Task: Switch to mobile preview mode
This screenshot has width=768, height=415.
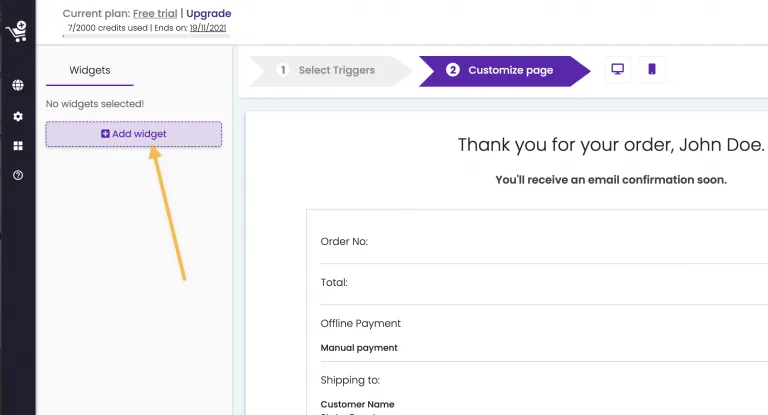Action: tap(651, 69)
